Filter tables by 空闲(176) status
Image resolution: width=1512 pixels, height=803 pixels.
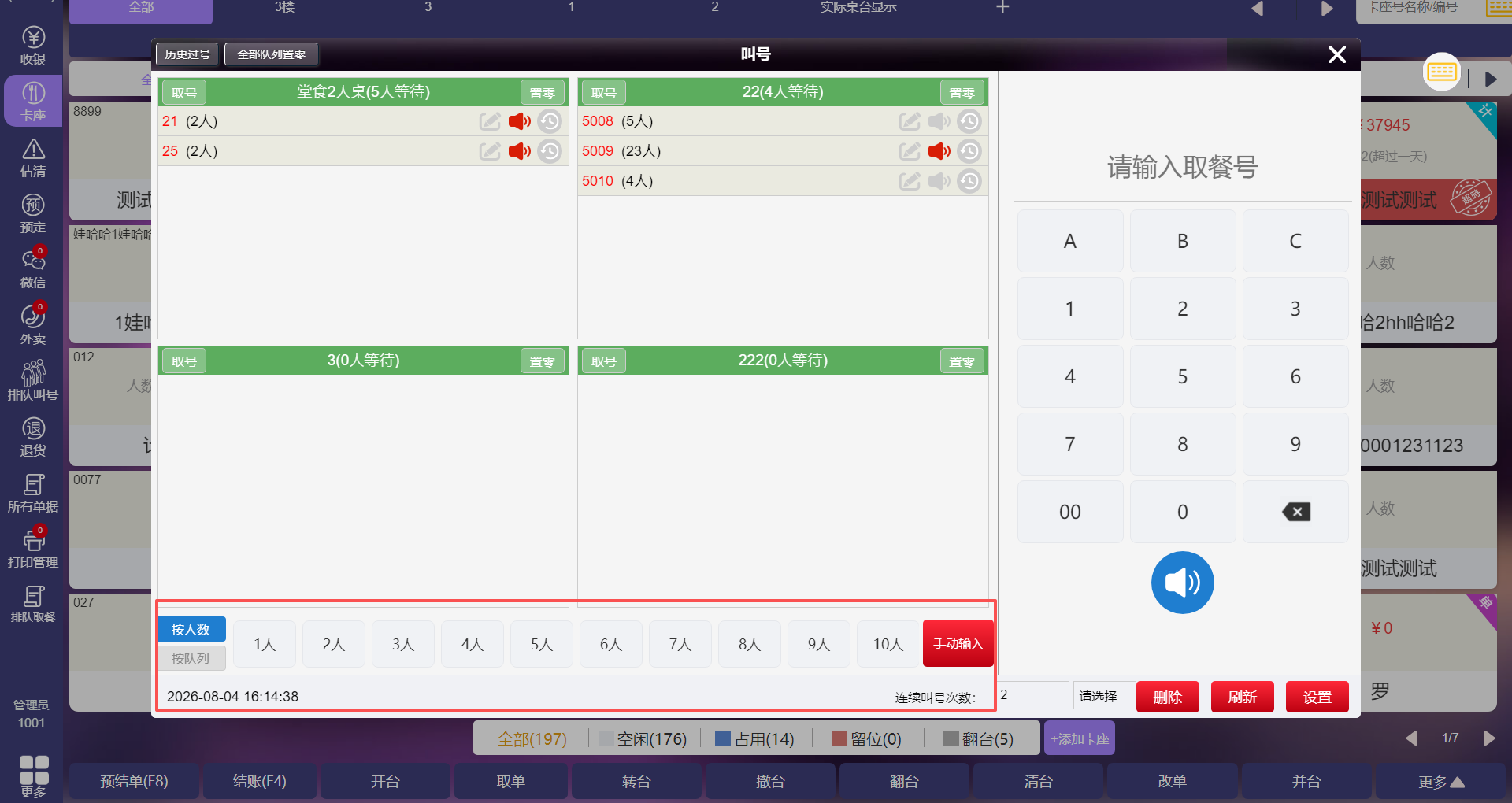pos(643,739)
